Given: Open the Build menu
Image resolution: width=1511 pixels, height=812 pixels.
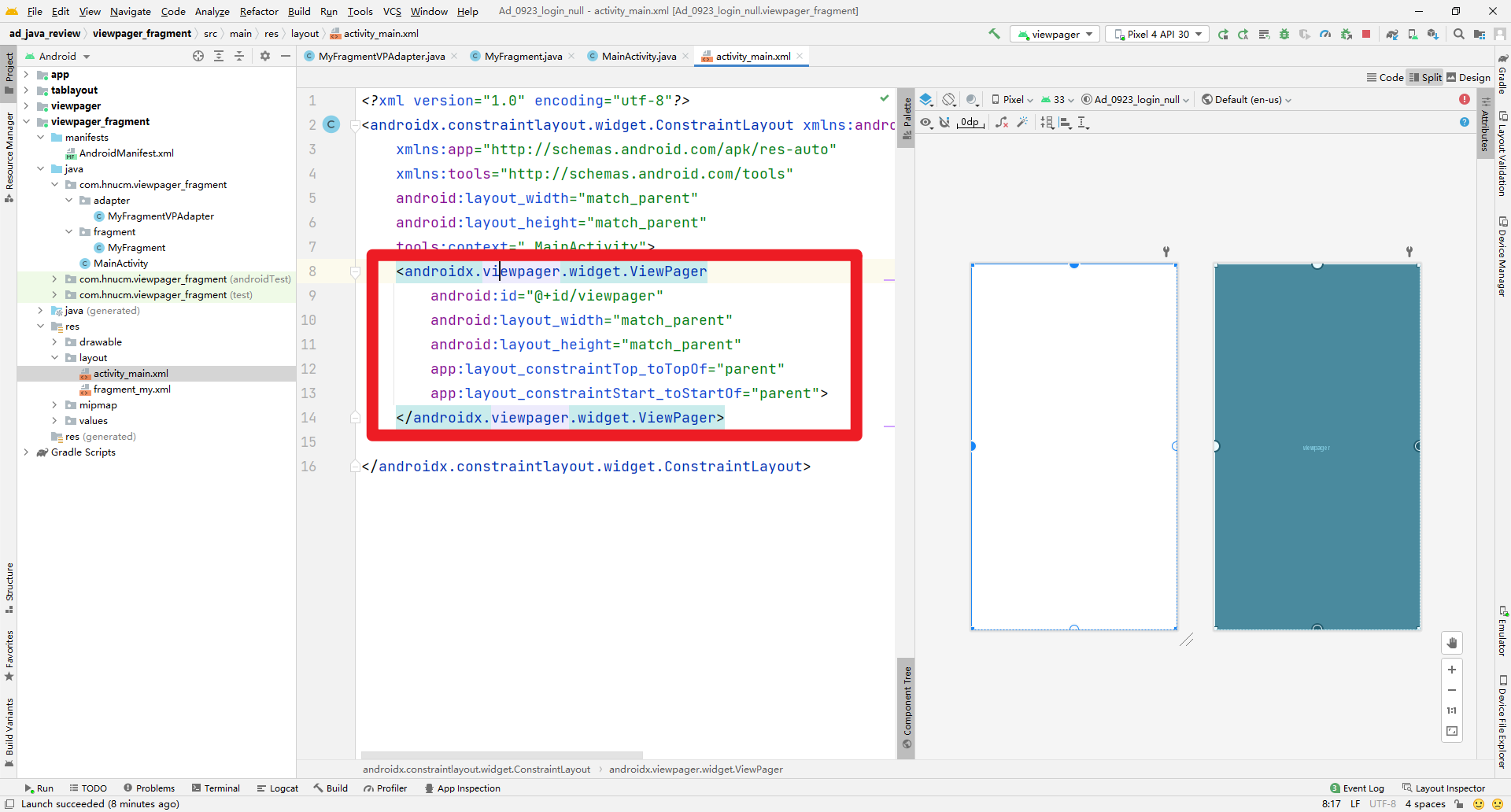Looking at the screenshot, I should coord(299,11).
